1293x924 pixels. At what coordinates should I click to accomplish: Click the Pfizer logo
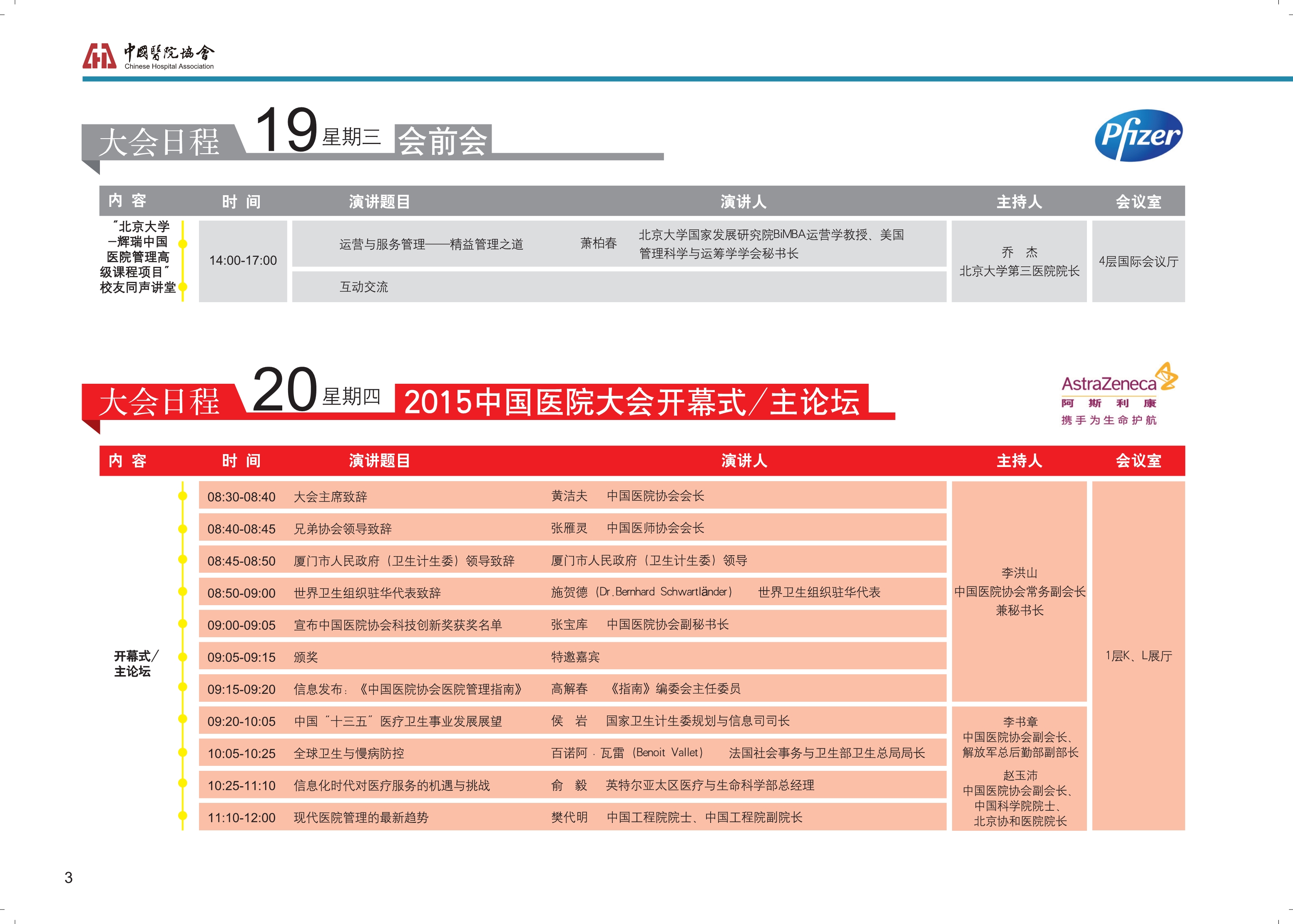click(x=1138, y=135)
